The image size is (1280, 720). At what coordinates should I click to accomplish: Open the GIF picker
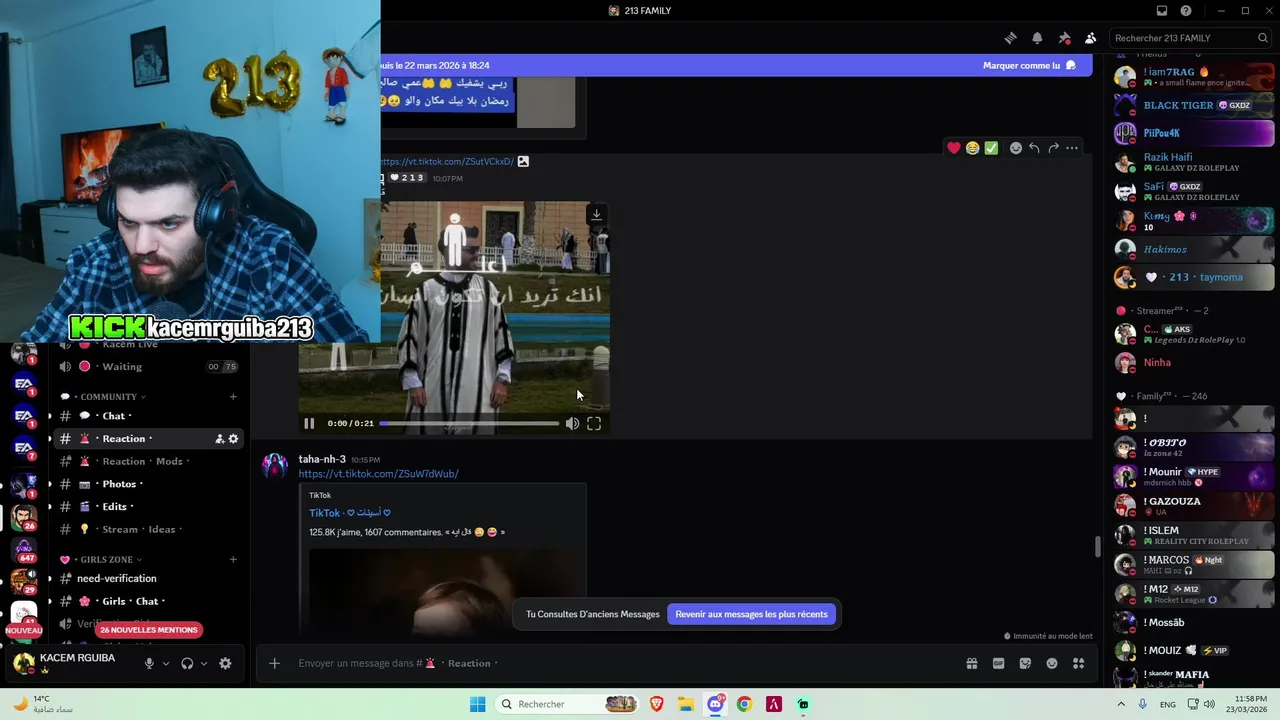(x=998, y=663)
